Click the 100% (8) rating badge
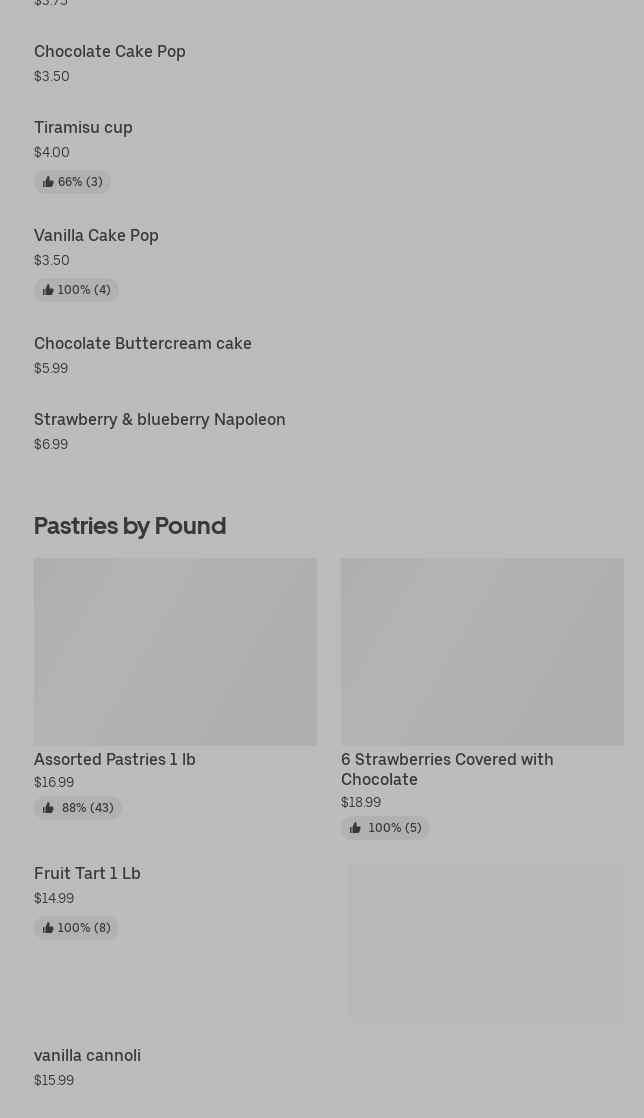 pos(77,928)
